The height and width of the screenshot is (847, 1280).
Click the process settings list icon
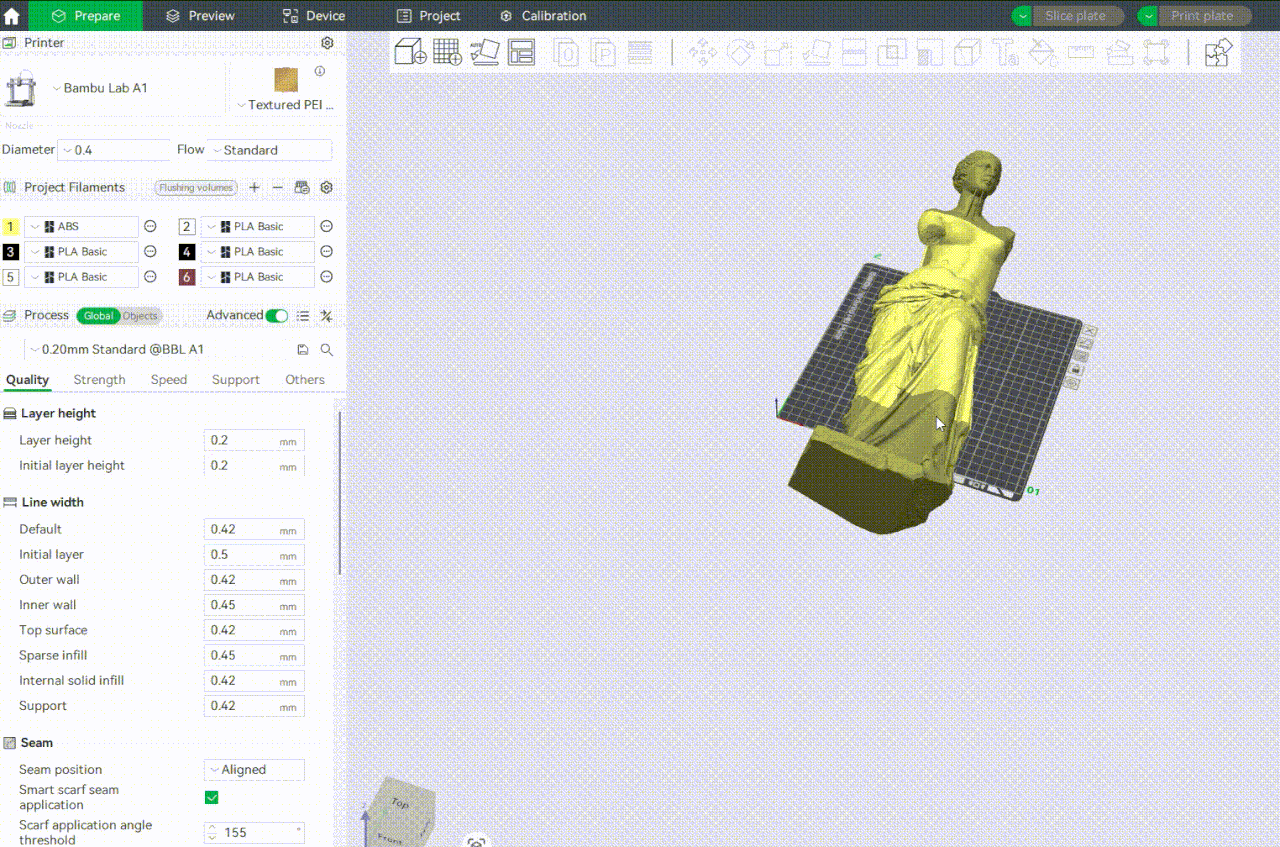[303, 315]
